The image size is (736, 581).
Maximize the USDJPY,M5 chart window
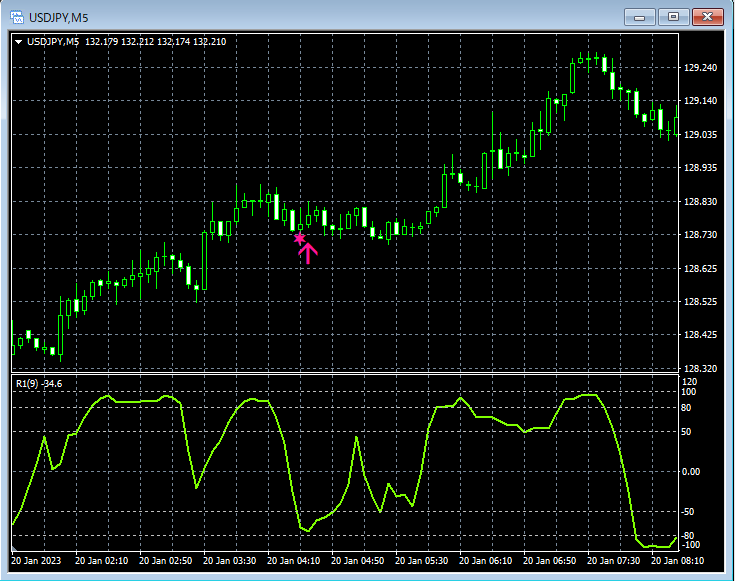(x=673, y=17)
